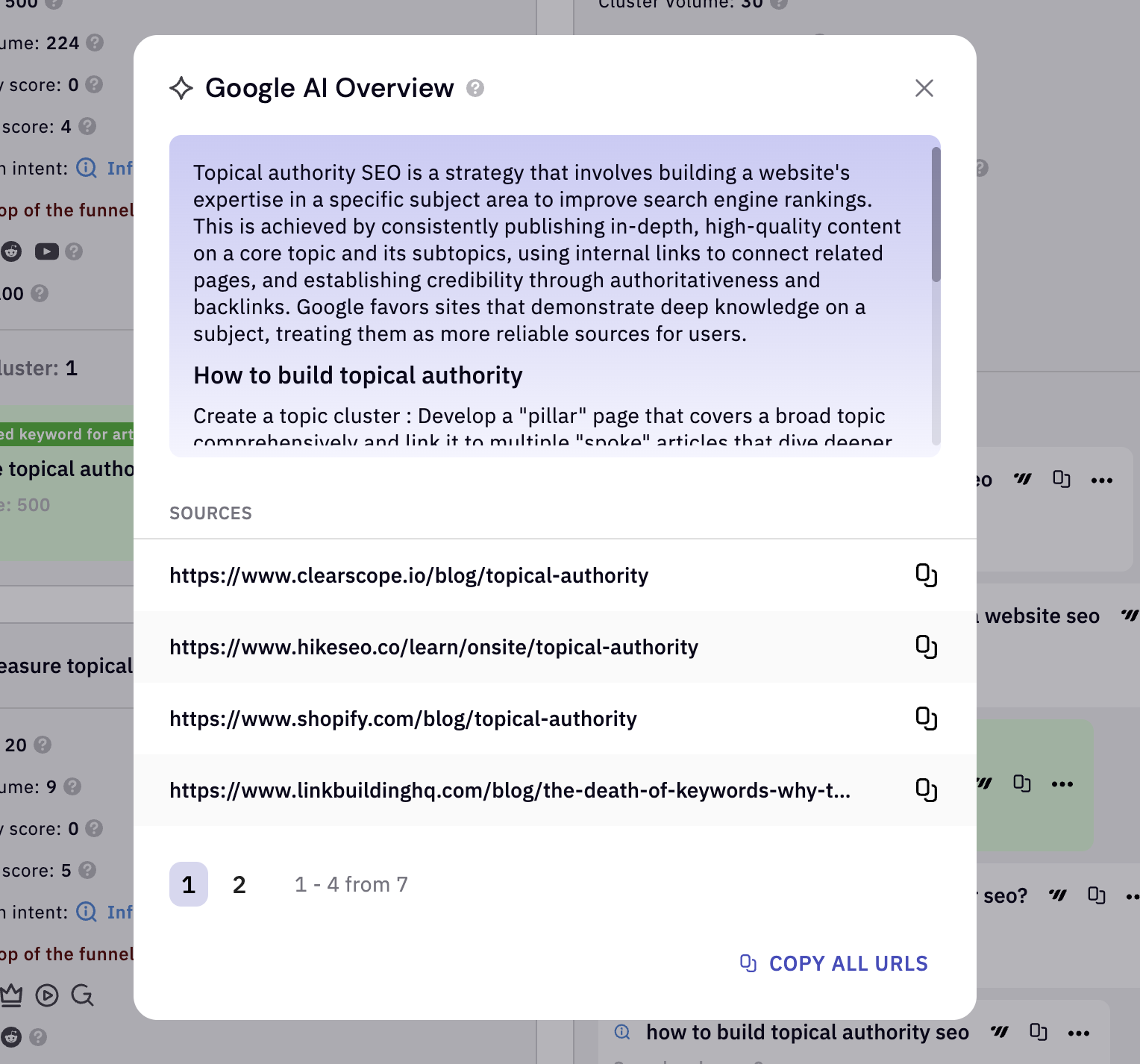Screen dimensions: 1140x1064
Task: Click the quote icon on the top right keyword card
Action: [x=1022, y=479]
